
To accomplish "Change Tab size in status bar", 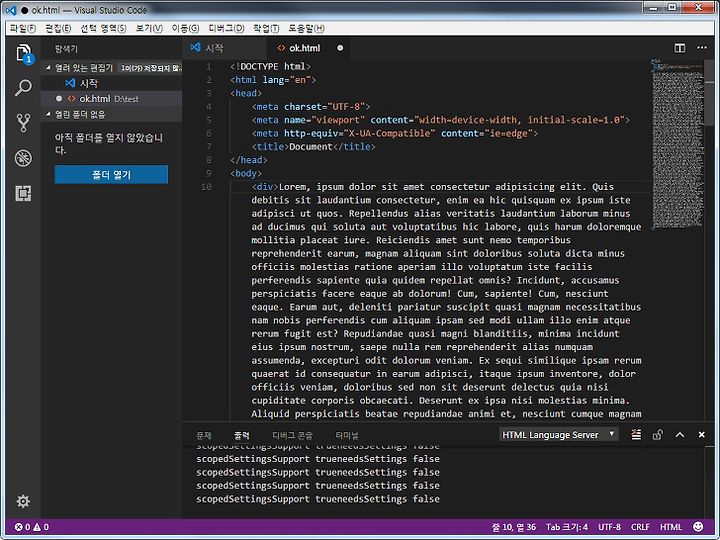I will [x=567, y=527].
